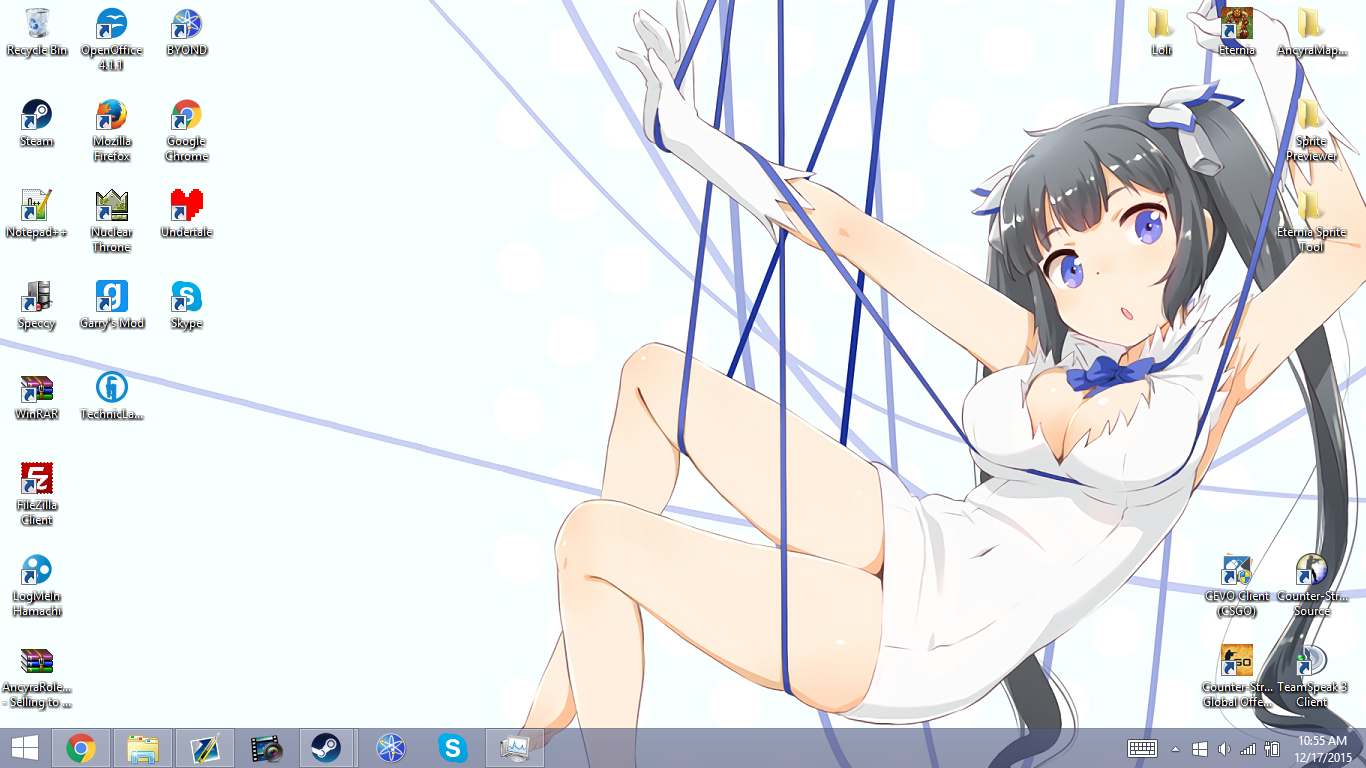Select the Counter-Strike Global Offensive shortcut
Viewport: 1366px width, 768px height.
click(x=1237, y=676)
